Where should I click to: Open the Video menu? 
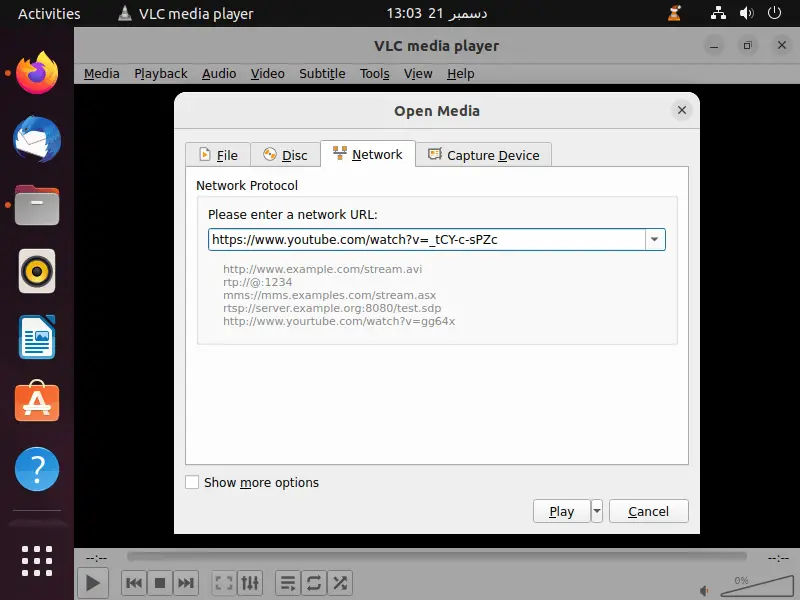(267, 73)
